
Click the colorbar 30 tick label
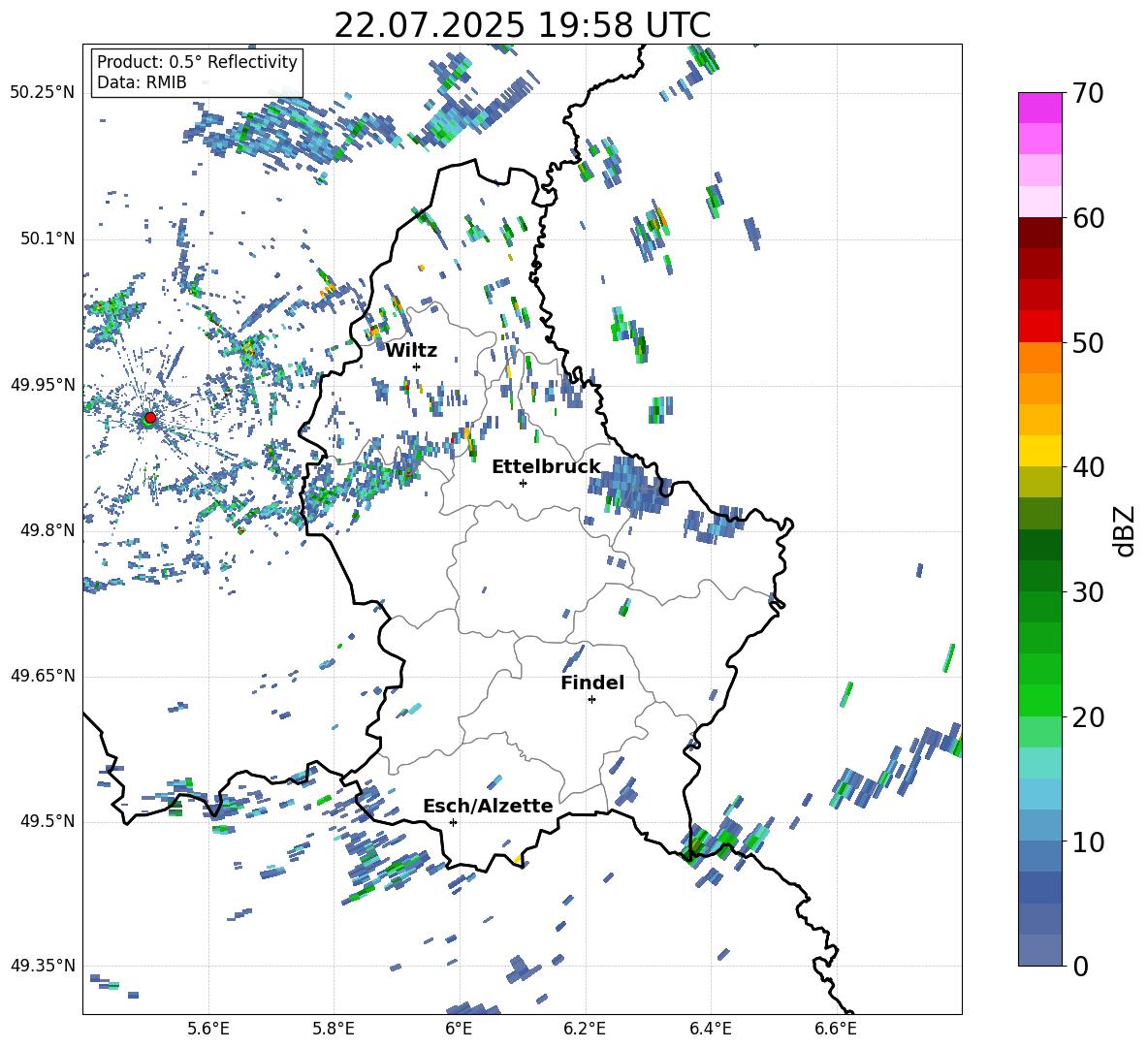(1088, 592)
